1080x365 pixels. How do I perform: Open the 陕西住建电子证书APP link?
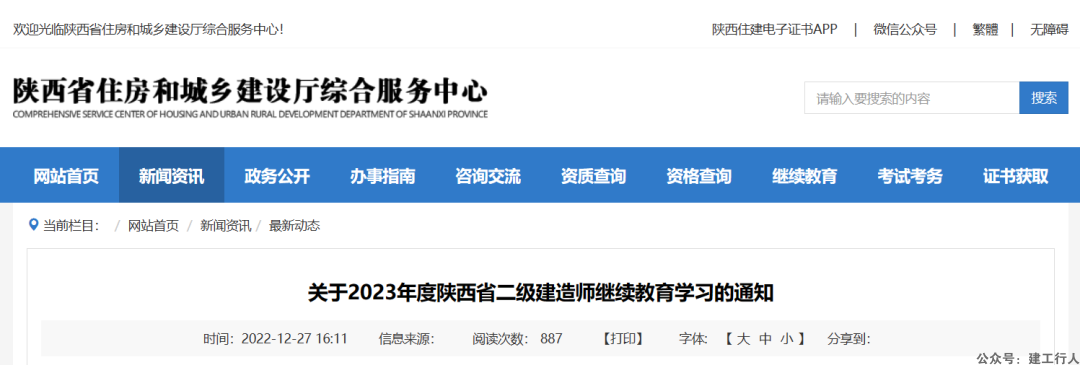coord(775,30)
